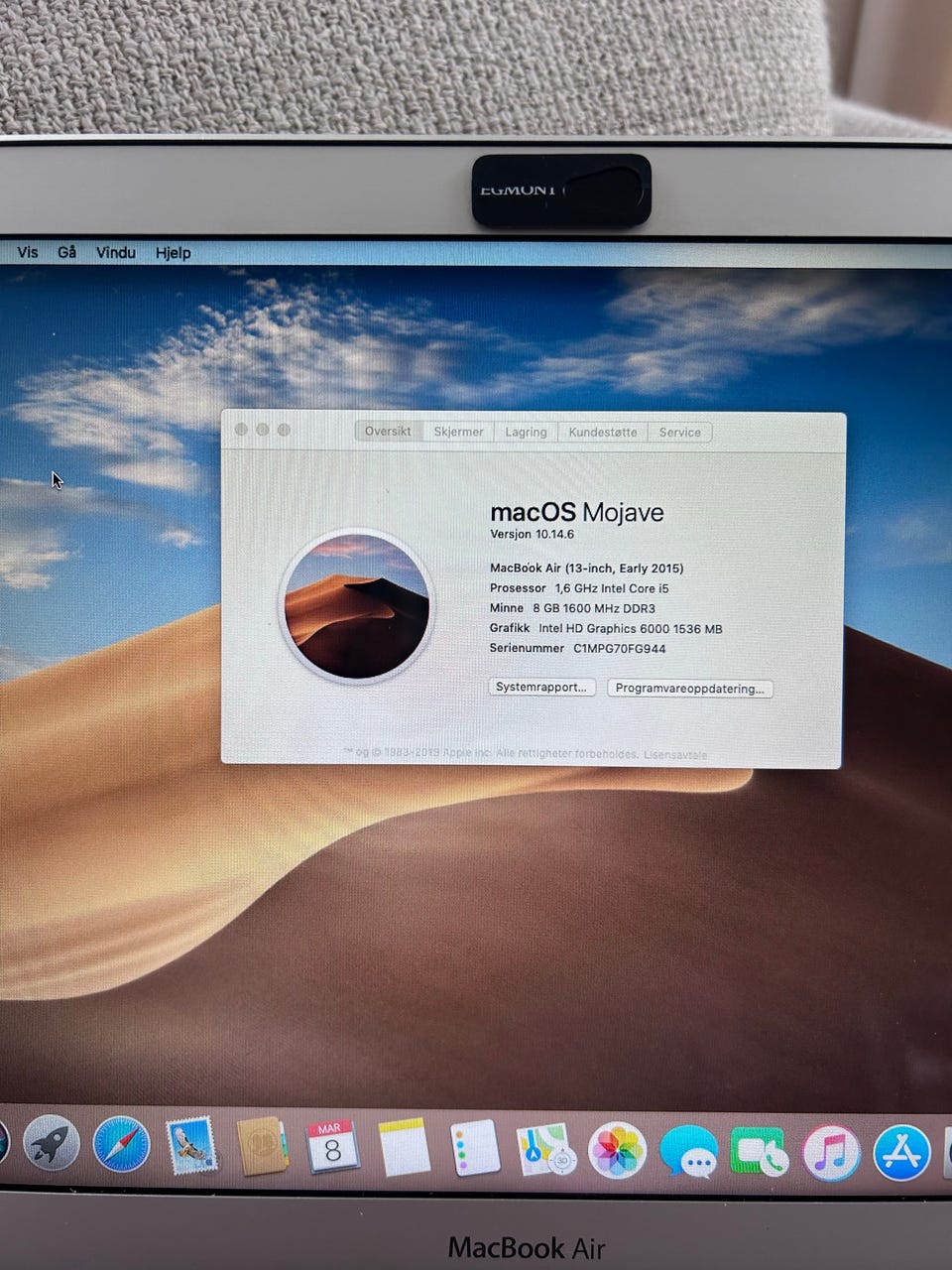The width and height of the screenshot is (952, 1270).
Task: Open the Contacts app in the Dock
Action: tap(263, 1146)
